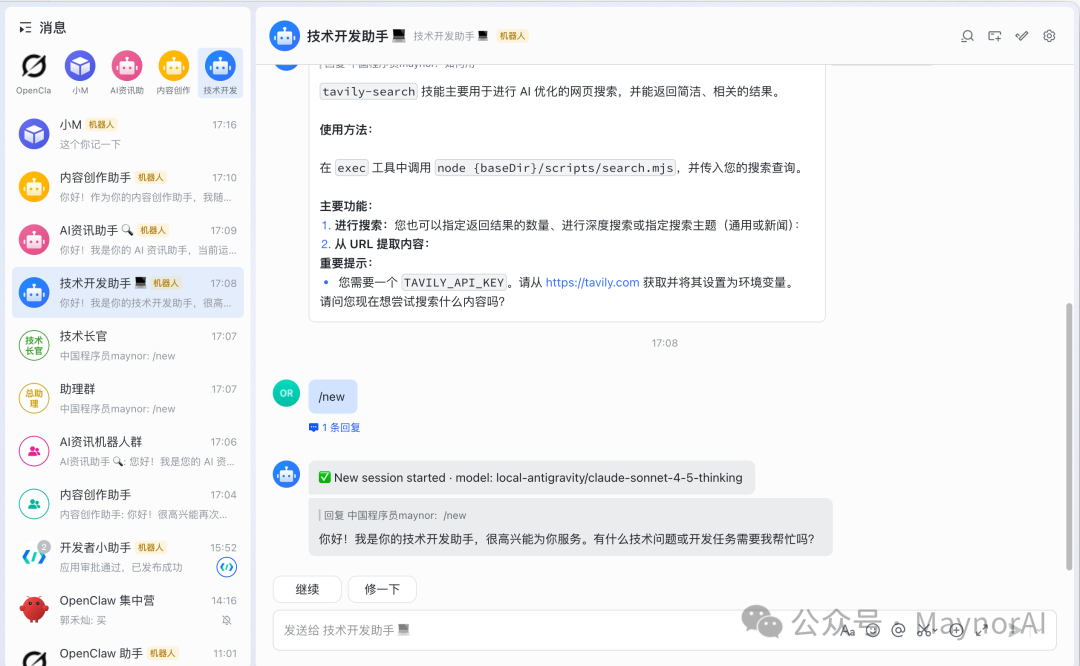Open the https://tavily.com link
Viewport: 1080px width, 666px height.
pos(592,282)
